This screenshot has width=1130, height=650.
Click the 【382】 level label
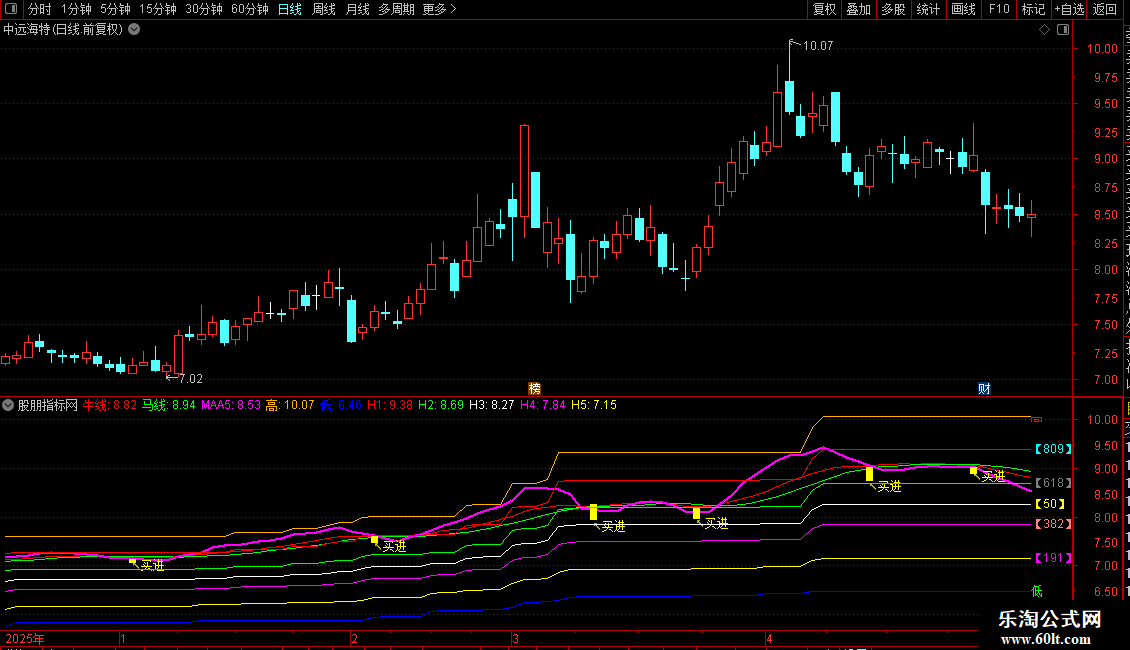1053,524
